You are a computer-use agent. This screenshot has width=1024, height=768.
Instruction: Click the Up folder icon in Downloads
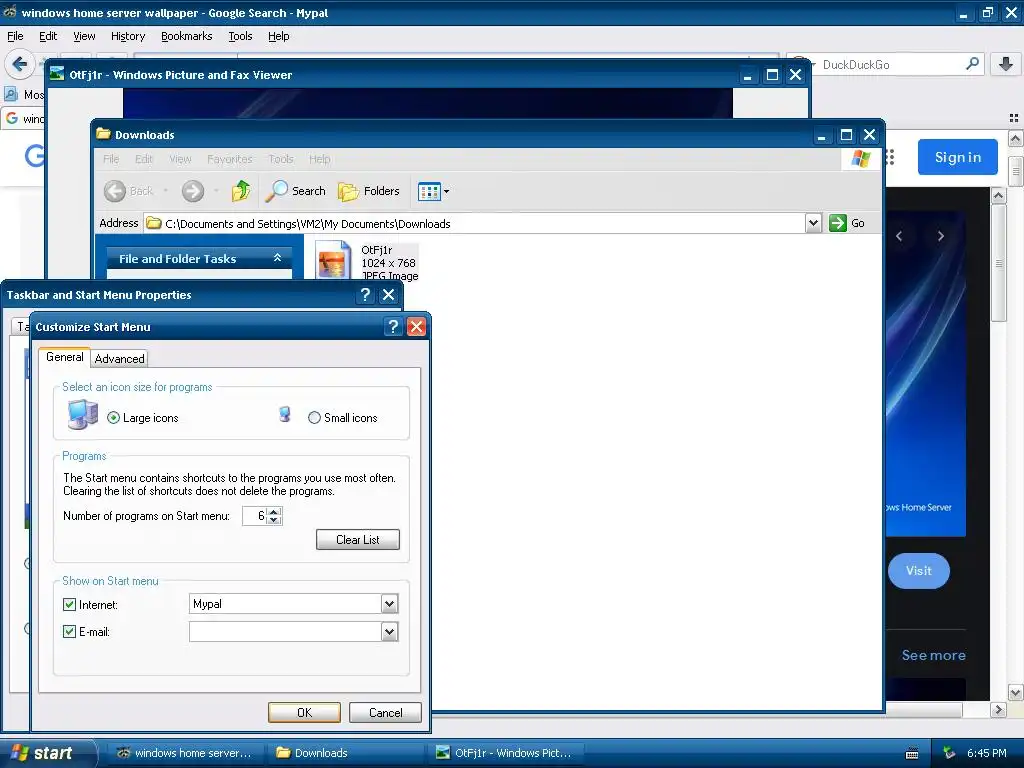coord(241,191)
